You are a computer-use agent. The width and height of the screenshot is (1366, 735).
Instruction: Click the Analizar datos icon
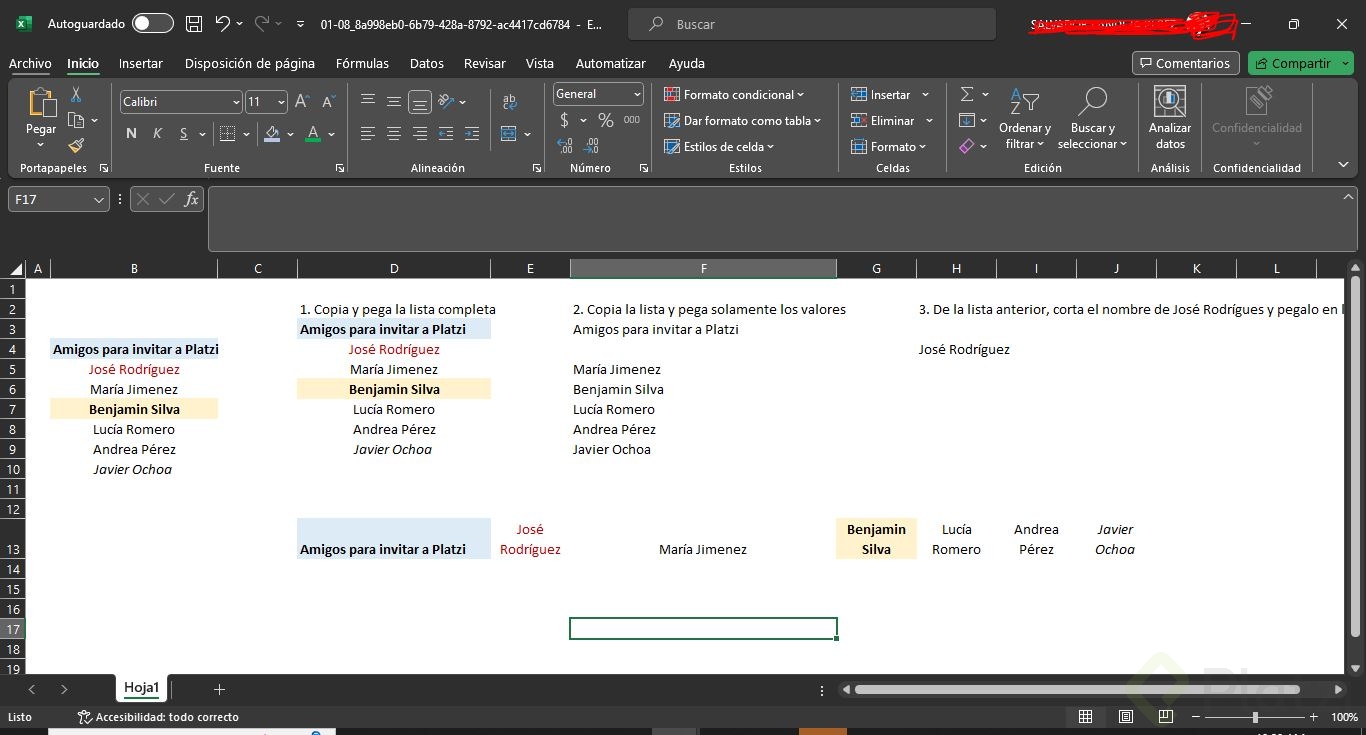tap(1170, 102)
